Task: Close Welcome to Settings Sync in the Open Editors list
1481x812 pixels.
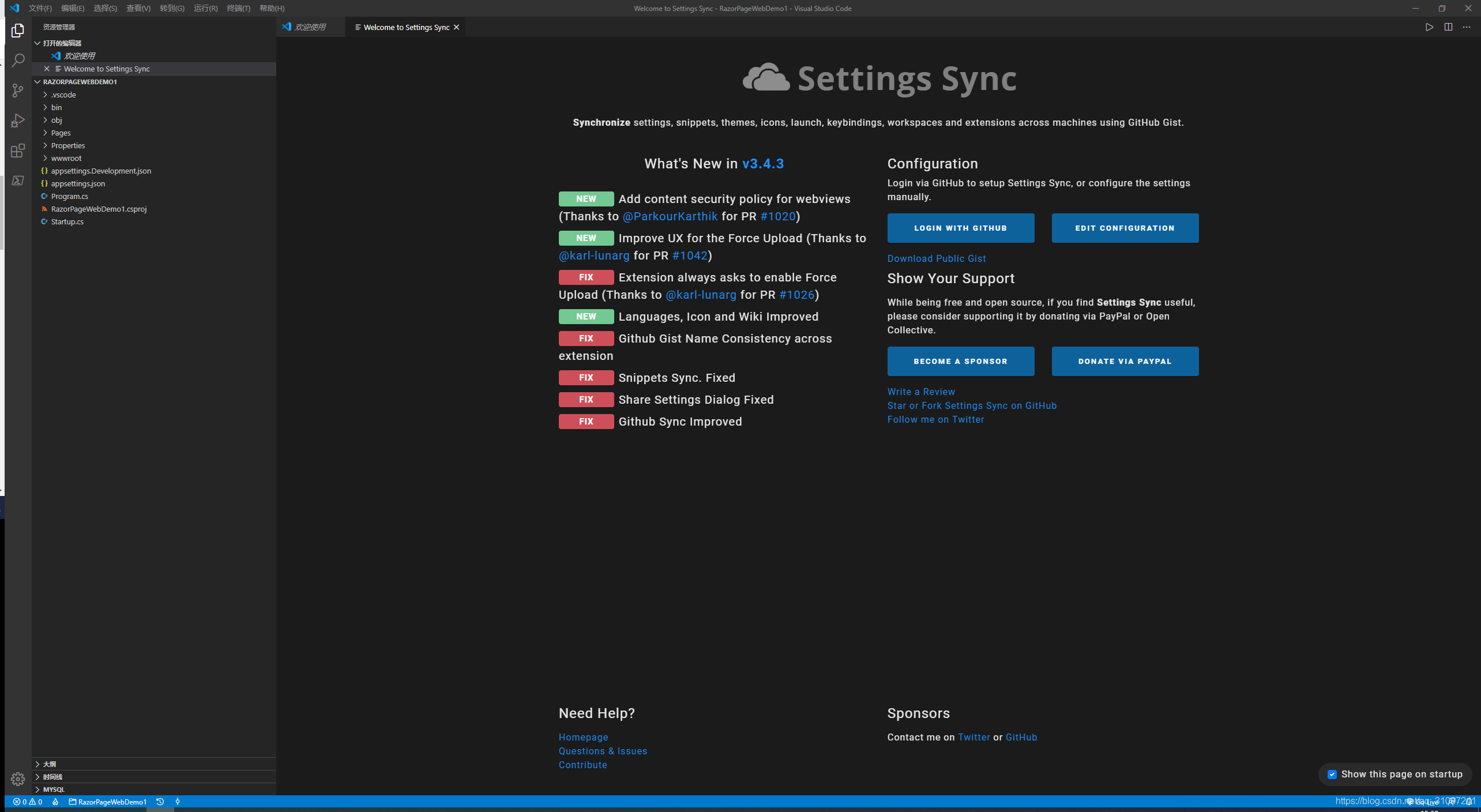Action: [x=47, y=69]
